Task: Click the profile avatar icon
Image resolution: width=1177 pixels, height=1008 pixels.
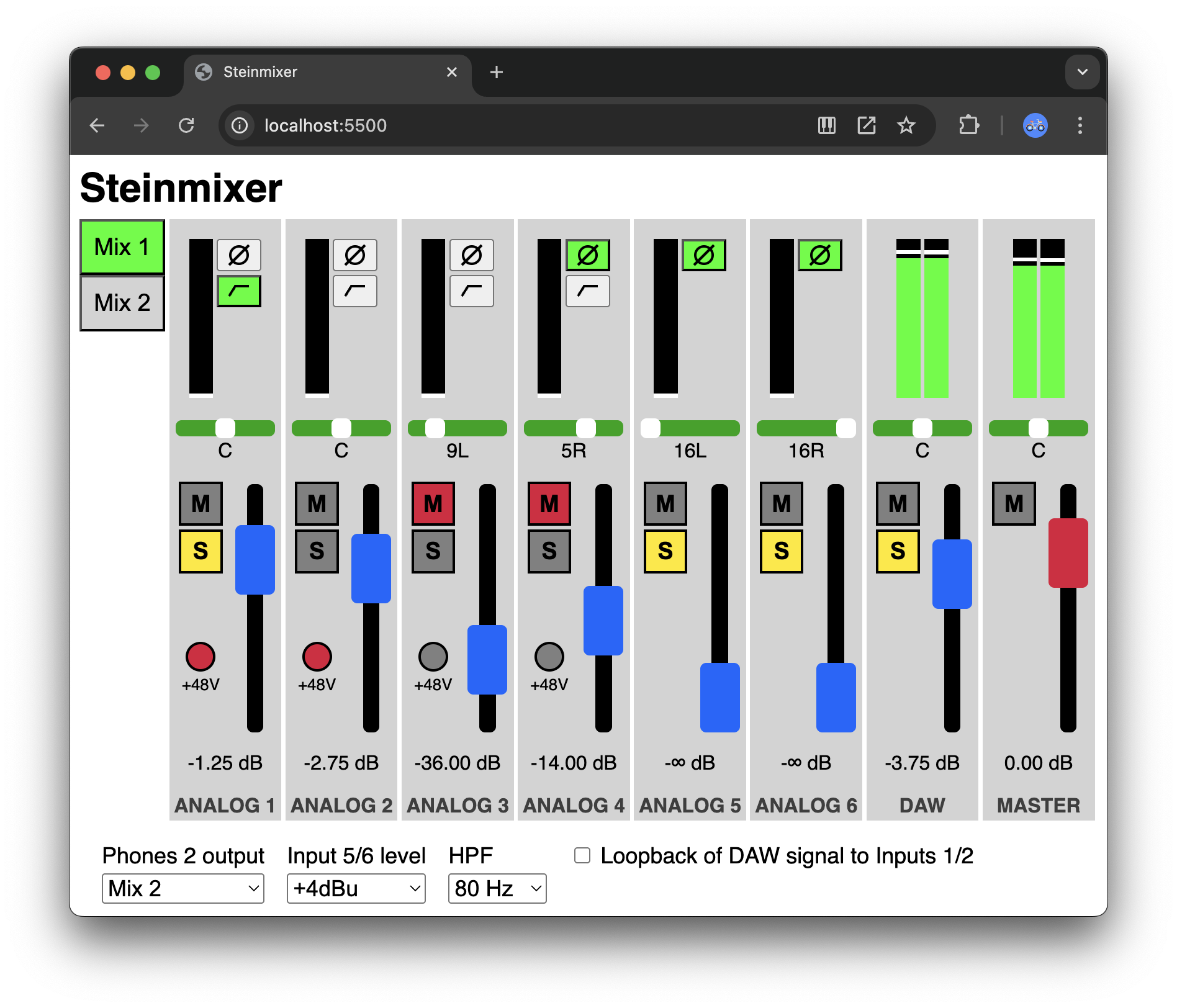Action: [x=1035, y=125]
